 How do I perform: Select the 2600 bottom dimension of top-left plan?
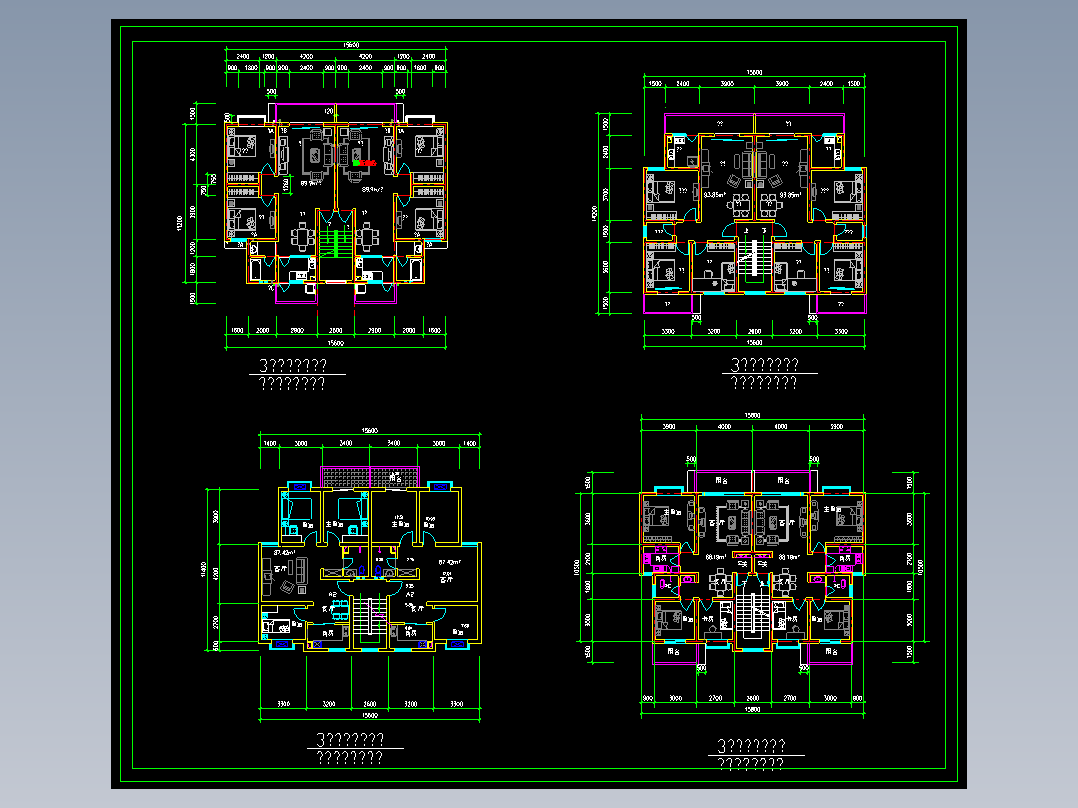336,330
